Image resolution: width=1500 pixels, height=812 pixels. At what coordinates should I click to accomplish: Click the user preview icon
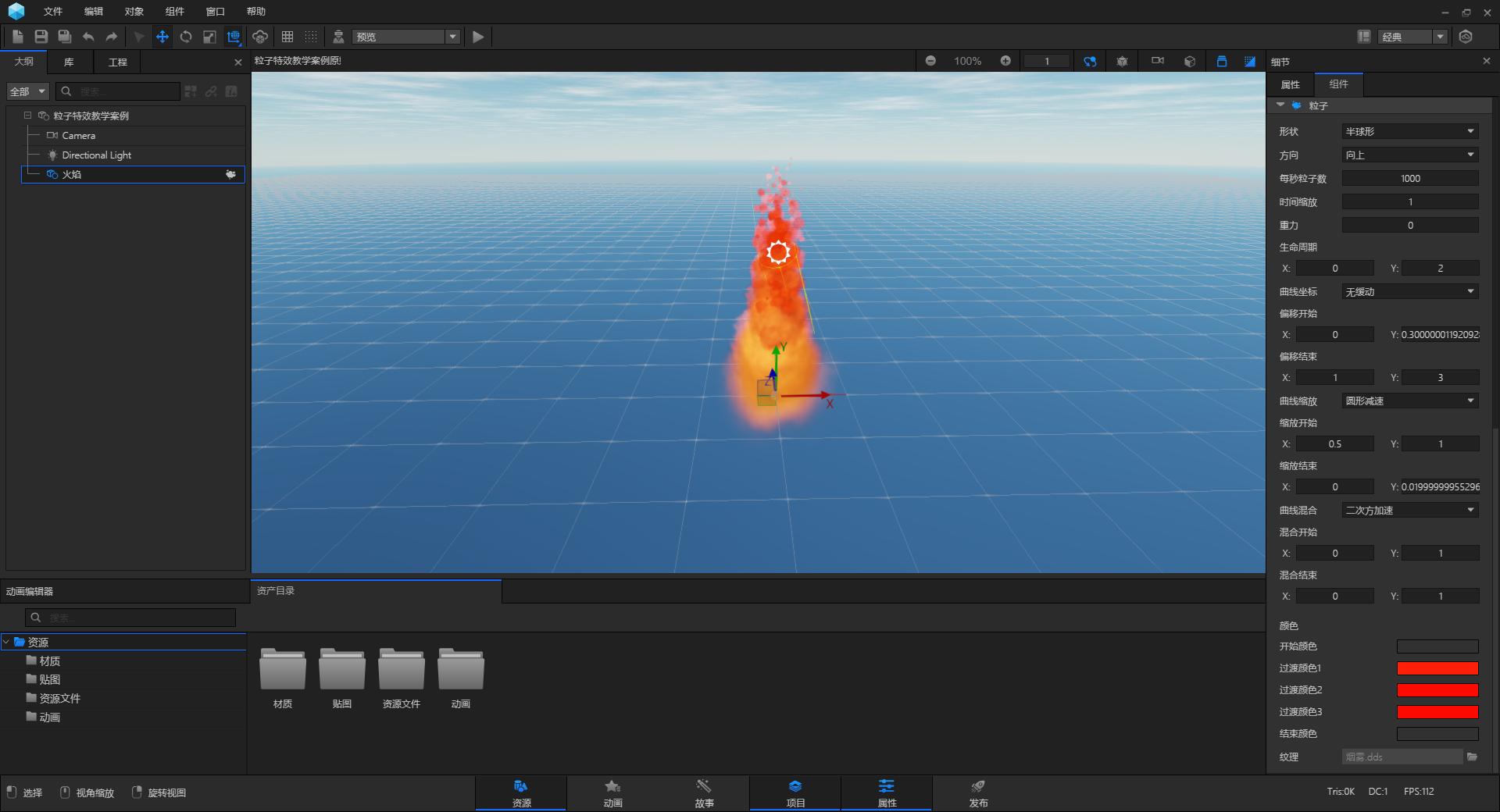[338, 37]
